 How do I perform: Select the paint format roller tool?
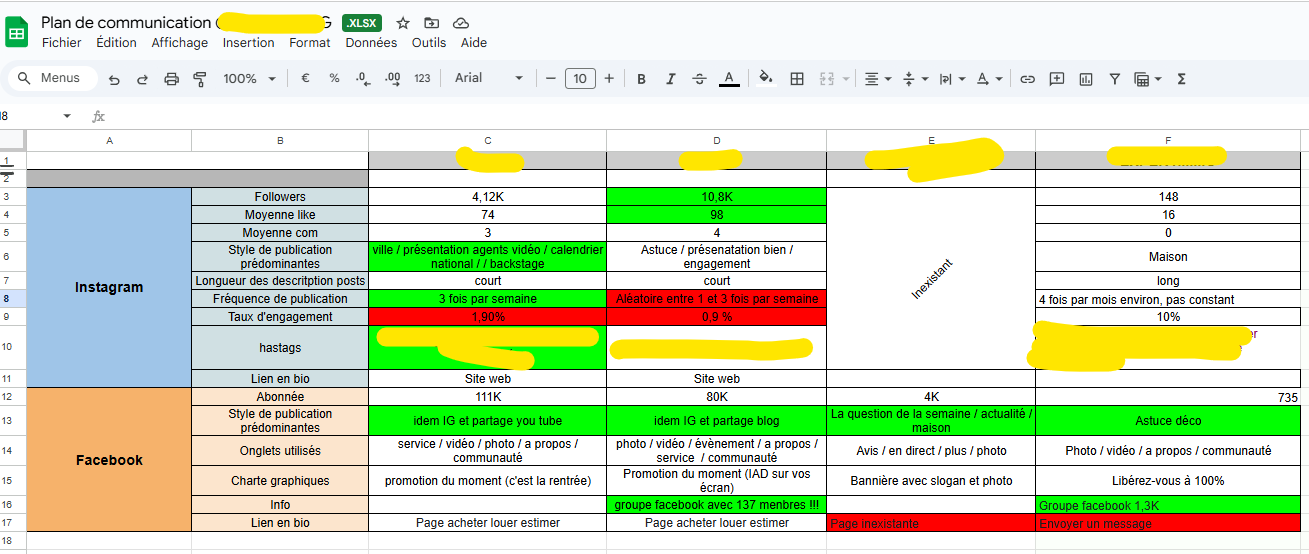click(x=199, y=79)
